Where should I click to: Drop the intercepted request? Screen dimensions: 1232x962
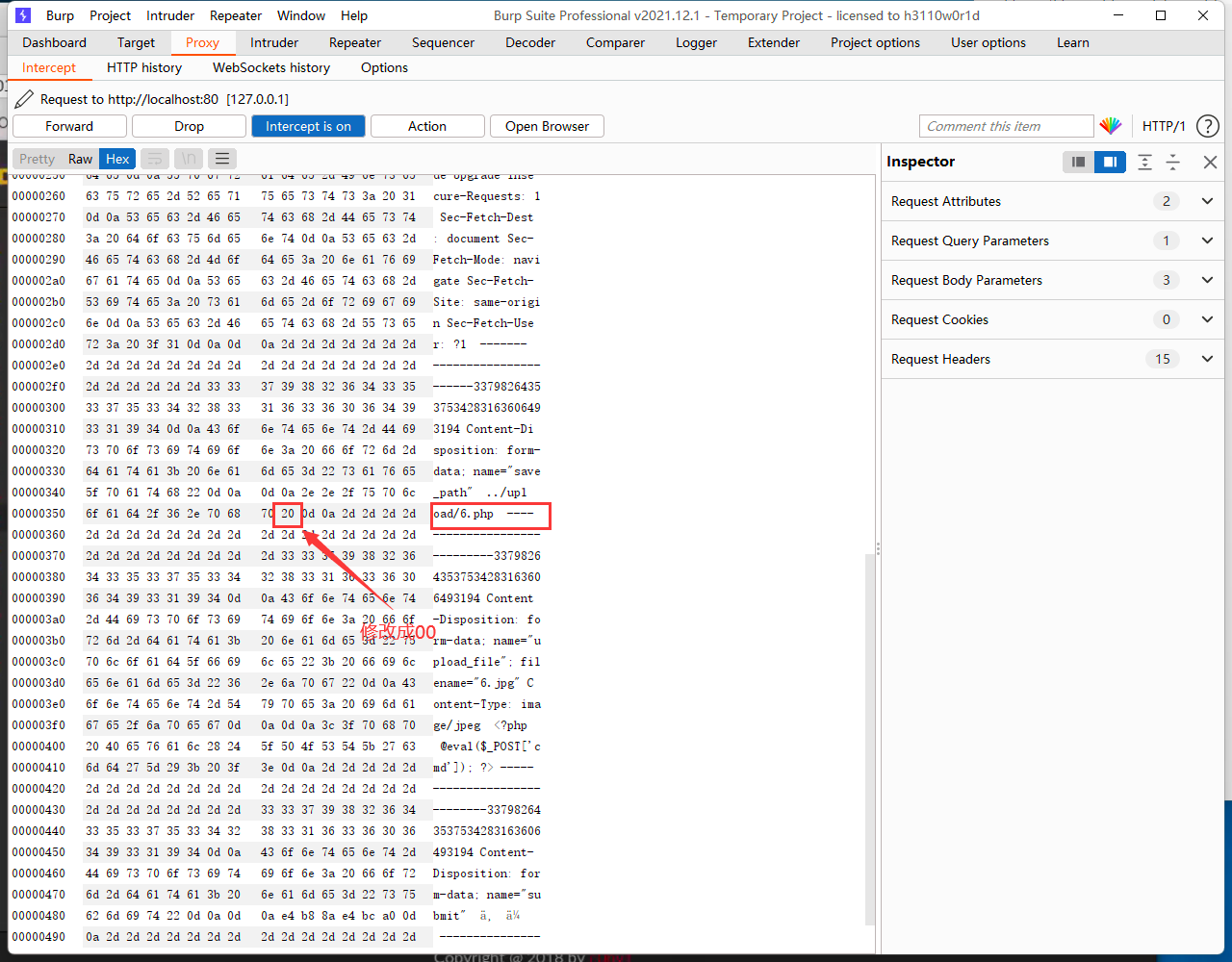point(189,126)
